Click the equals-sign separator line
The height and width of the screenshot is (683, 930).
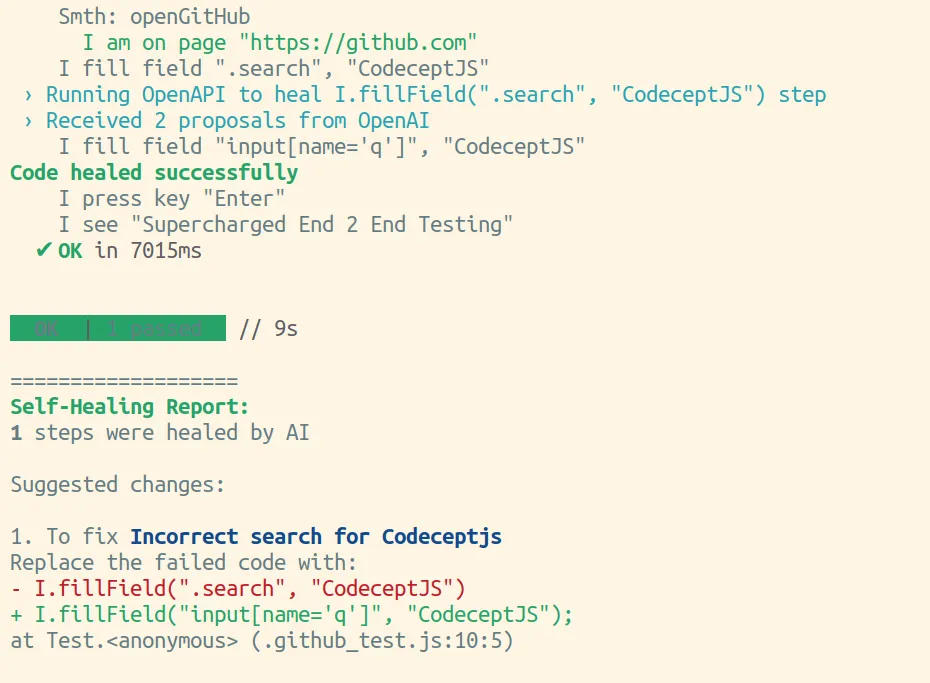[124, 381]
